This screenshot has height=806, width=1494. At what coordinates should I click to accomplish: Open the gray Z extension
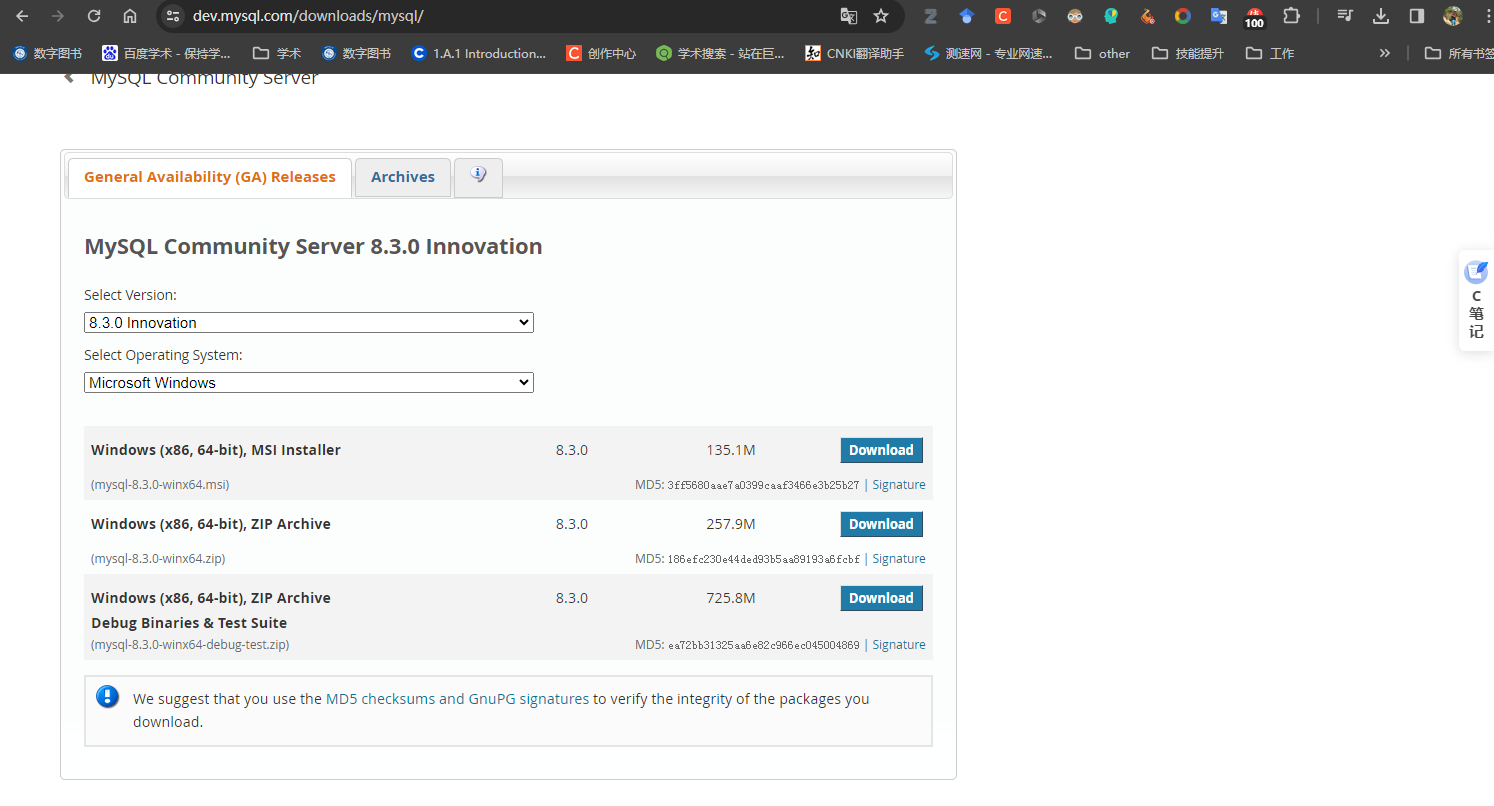pos(931,16)
